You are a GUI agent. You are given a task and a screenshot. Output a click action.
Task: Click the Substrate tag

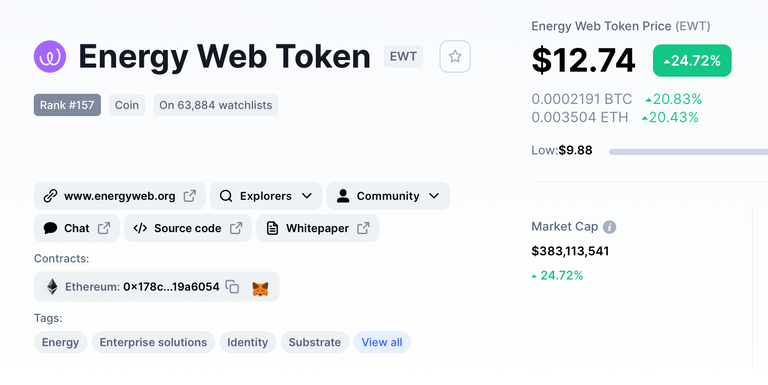click(x=314, y=342)
